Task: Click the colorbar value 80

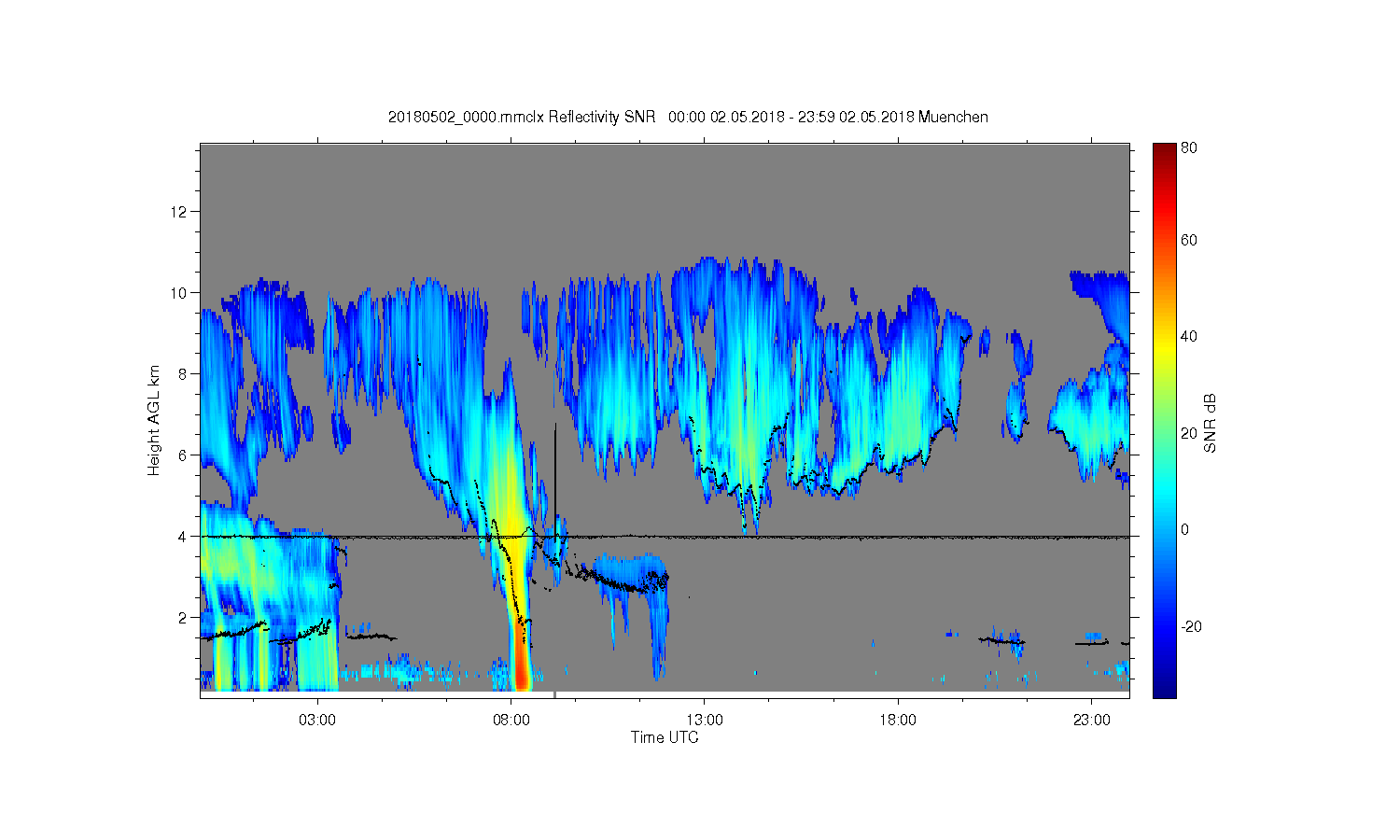Action: click(x=1189, y=147)
